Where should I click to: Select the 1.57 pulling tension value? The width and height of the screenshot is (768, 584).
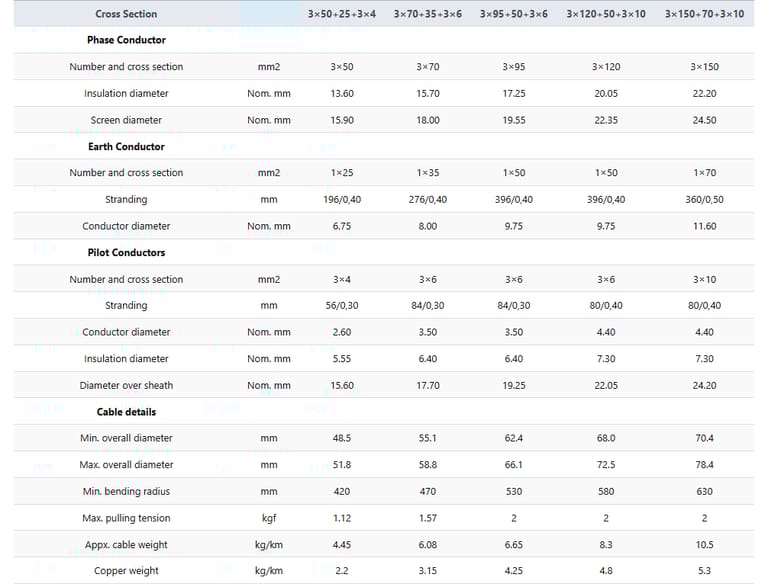point(428,518)
